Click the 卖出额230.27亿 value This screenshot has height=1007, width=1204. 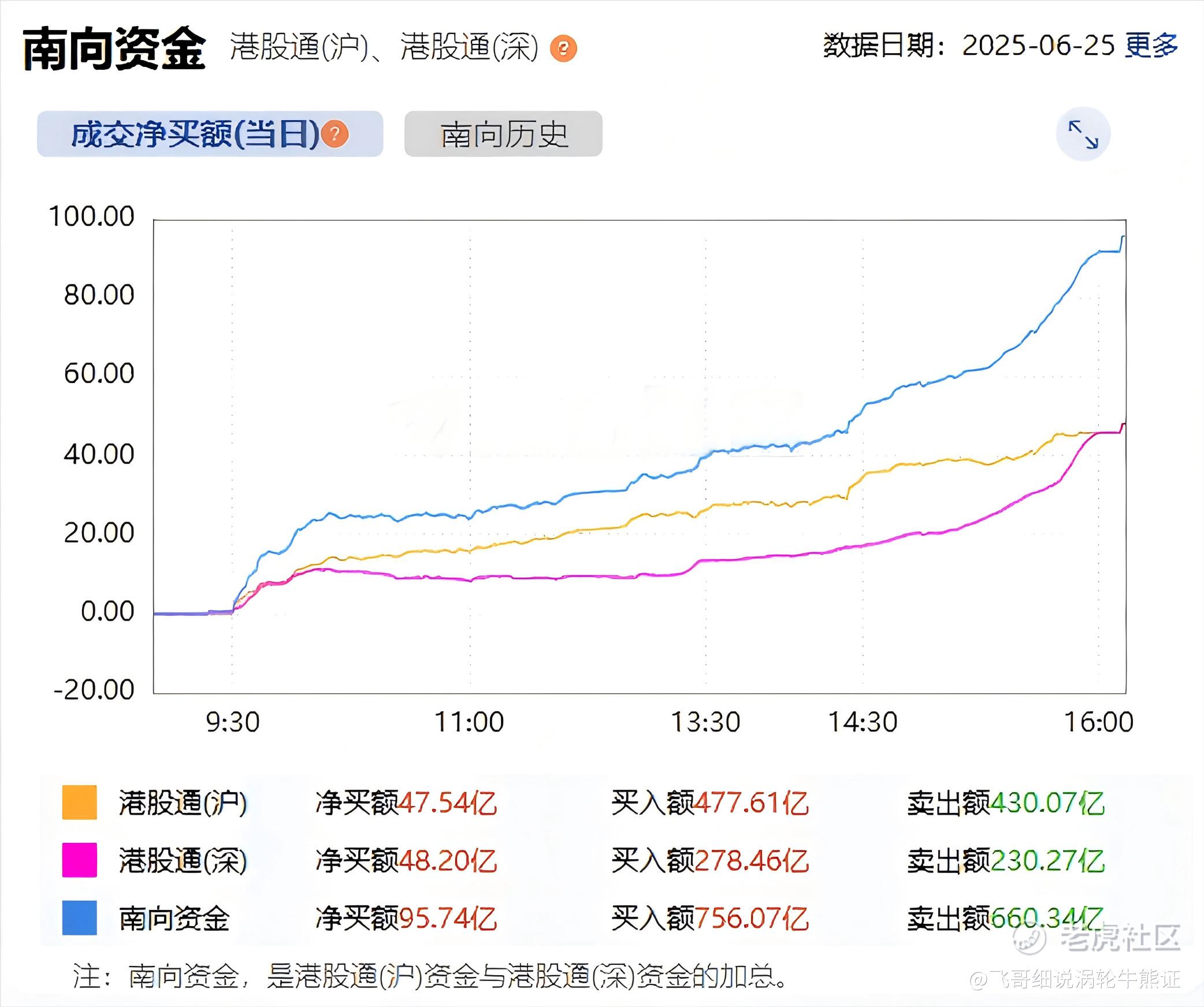[x=1006, y=861]
